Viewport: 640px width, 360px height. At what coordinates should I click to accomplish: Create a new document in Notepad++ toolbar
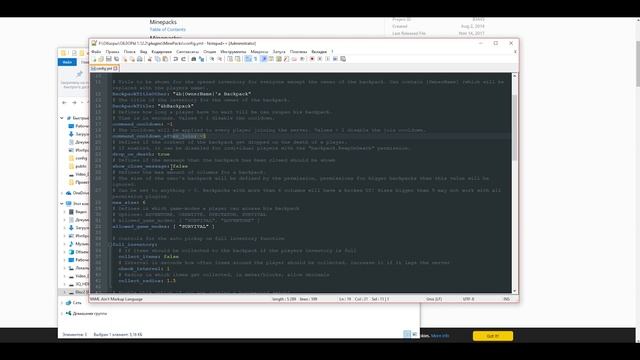pos(94,59)
